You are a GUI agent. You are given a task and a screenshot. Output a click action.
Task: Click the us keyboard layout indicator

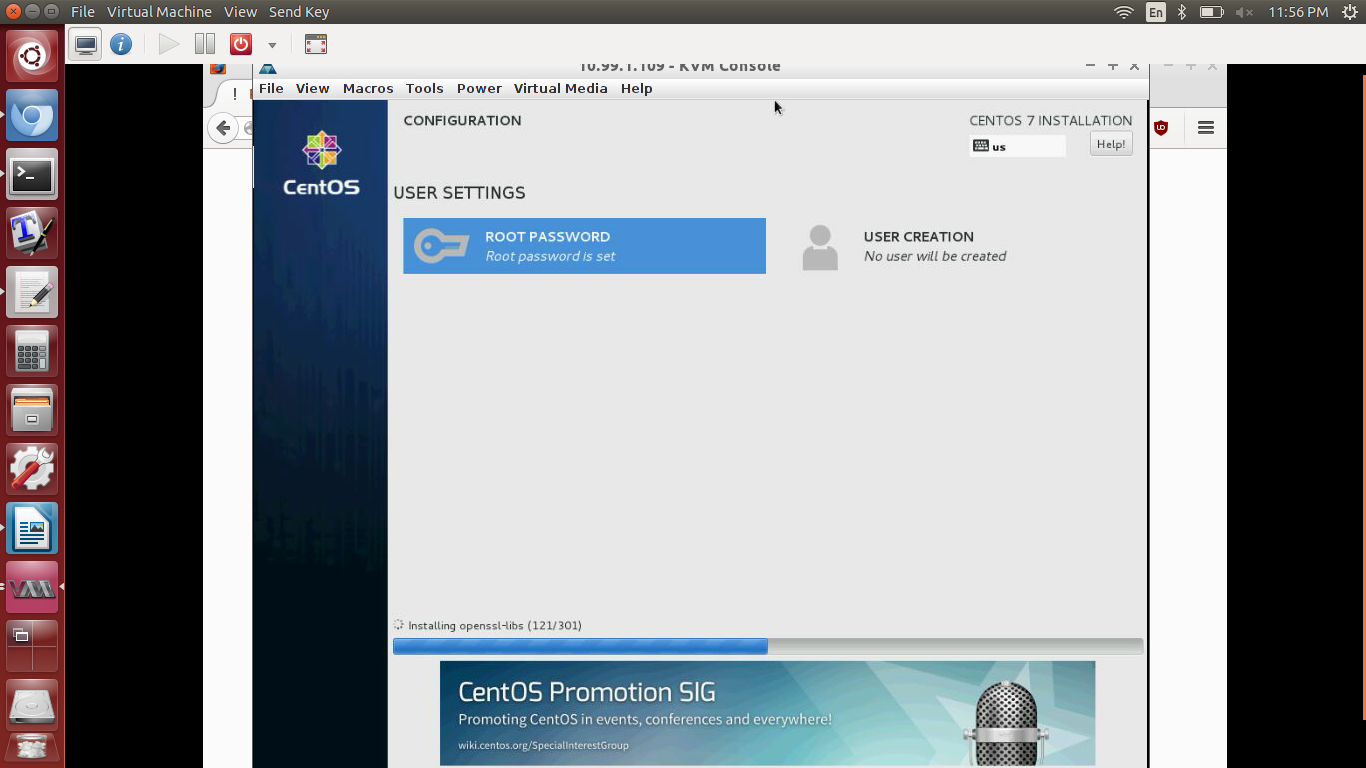click(x=1017, y=146)
